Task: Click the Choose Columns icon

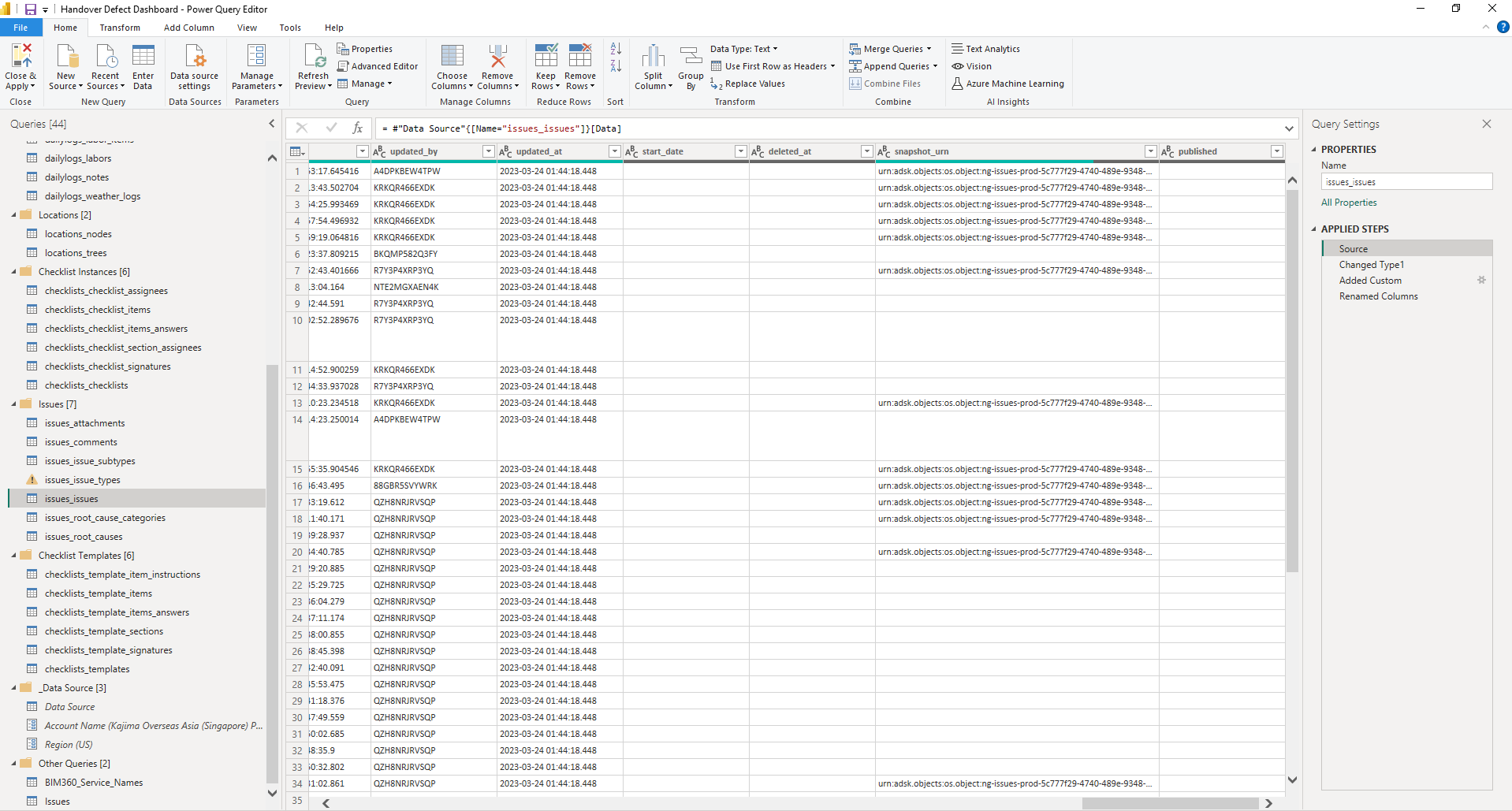Action: 452,57
